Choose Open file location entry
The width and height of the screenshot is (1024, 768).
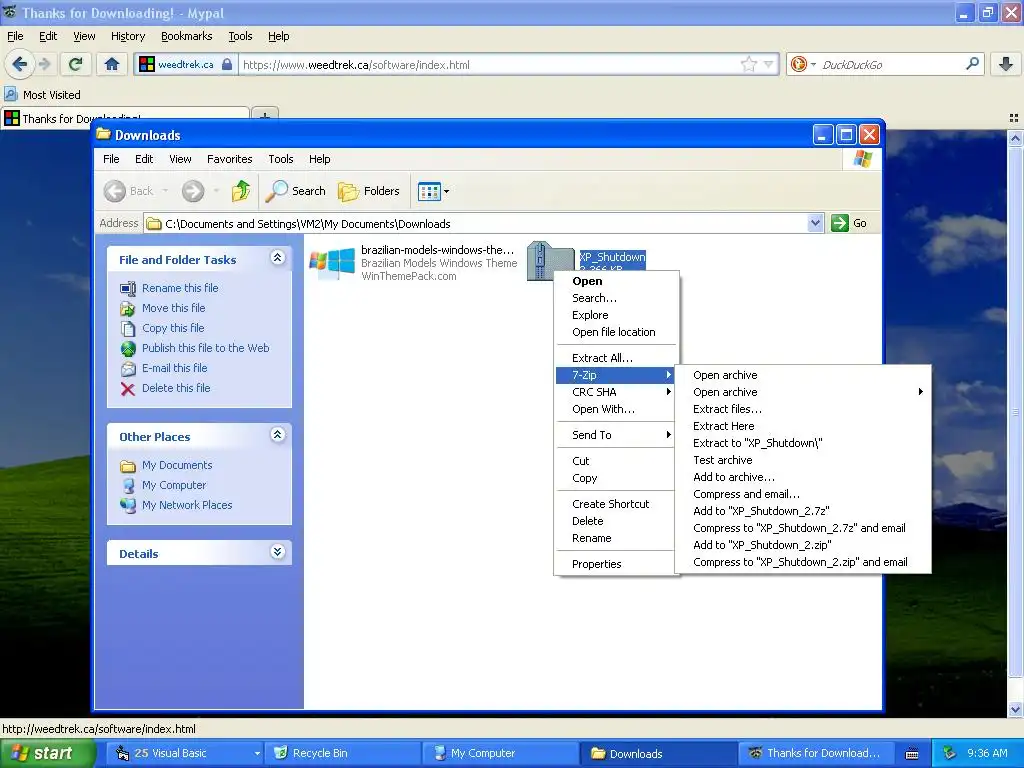click(x=615, y=332)
